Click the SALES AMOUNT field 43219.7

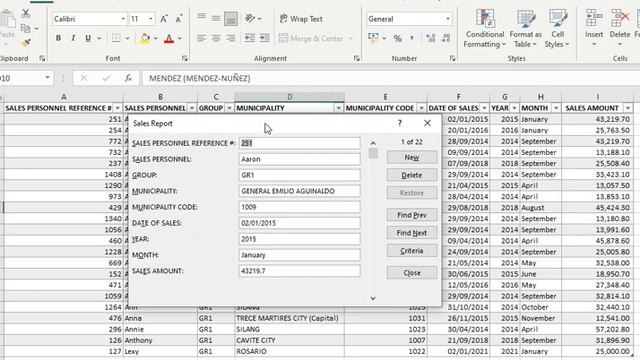pyautogui.click(x=299, y=271)
